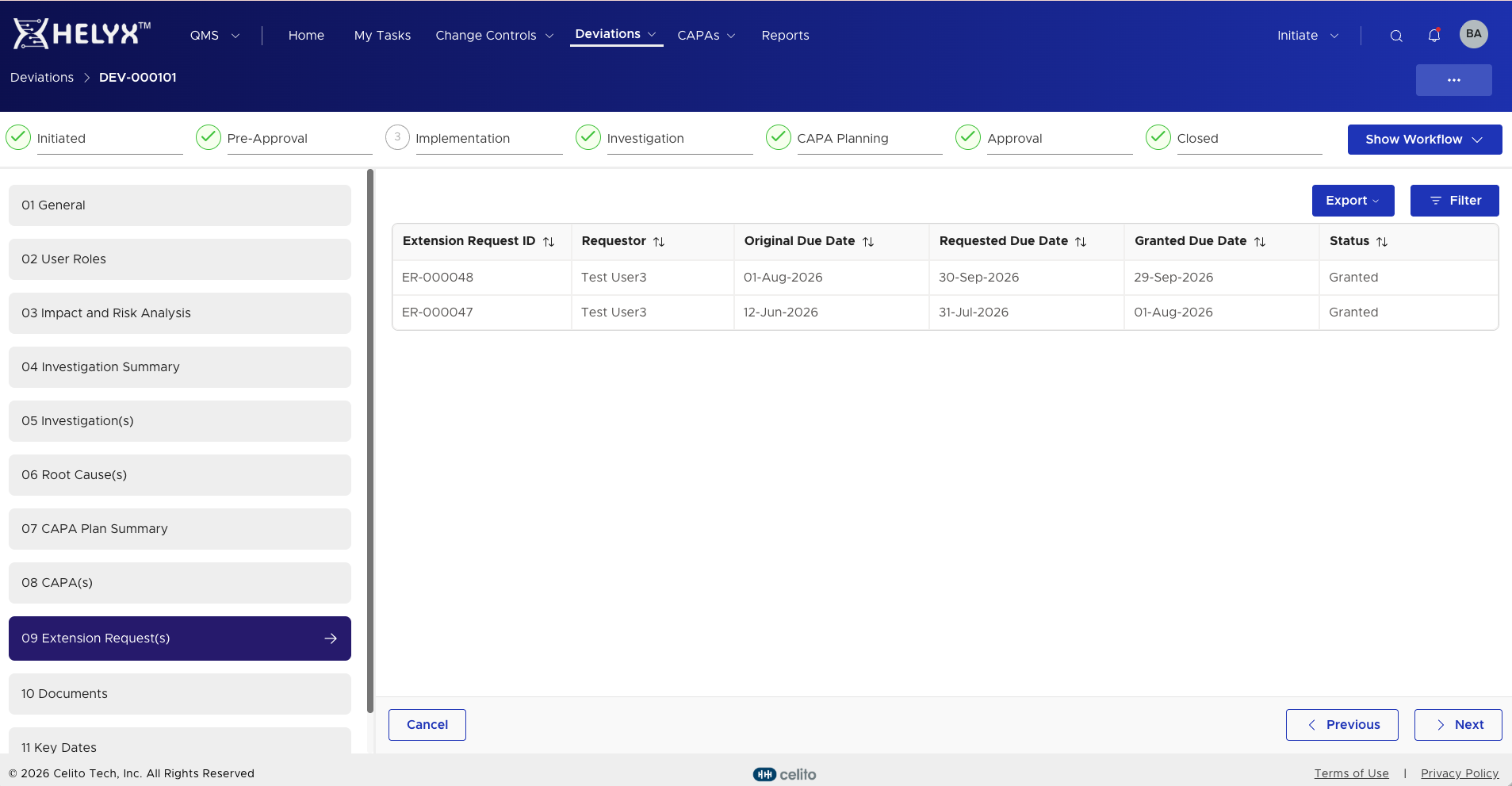Expand the CAPAs menu
Viewport: 1512px width, 786px height.
(x=706, y=36)
